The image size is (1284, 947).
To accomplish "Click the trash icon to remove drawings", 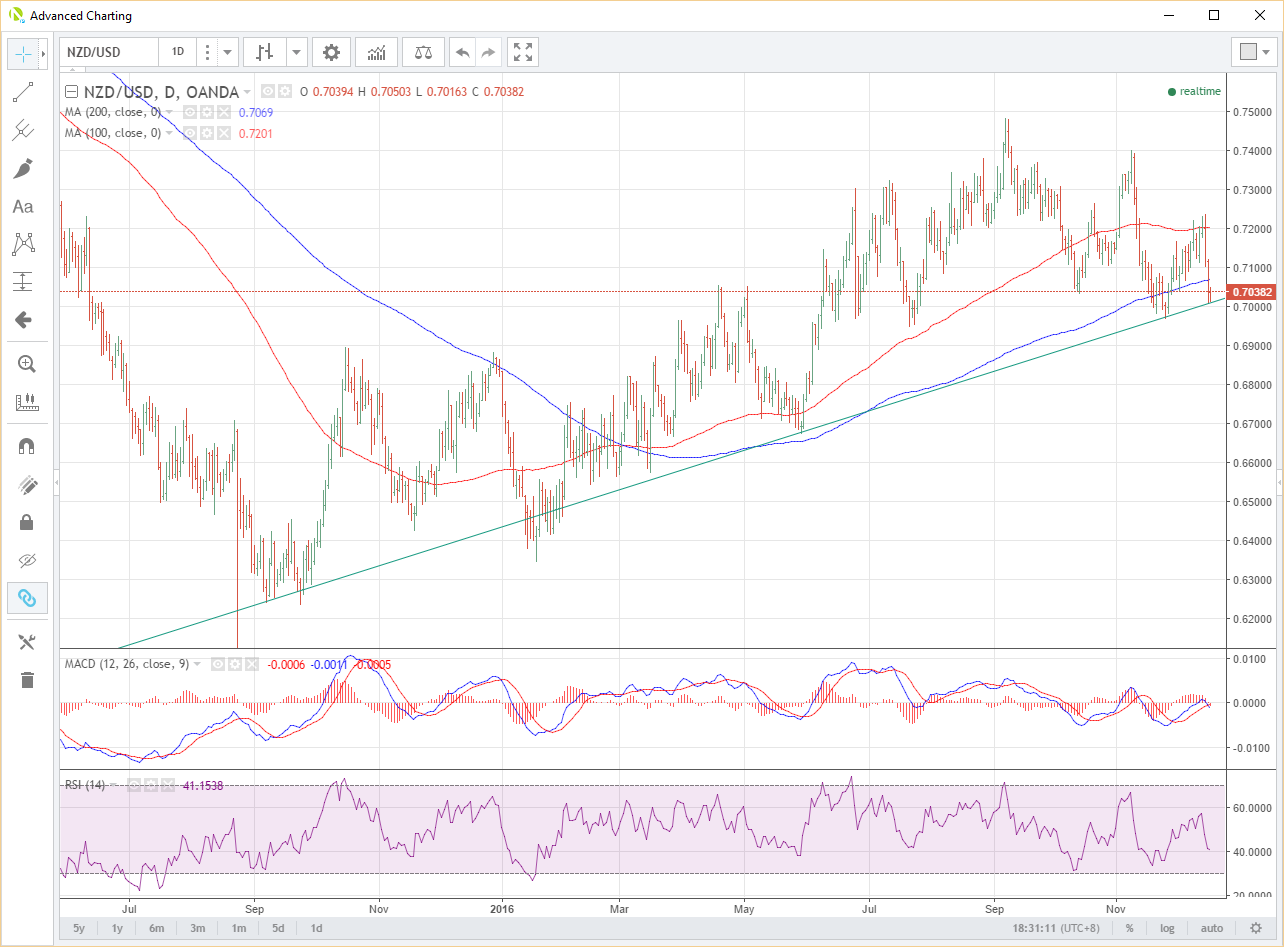I will point(27,680).
